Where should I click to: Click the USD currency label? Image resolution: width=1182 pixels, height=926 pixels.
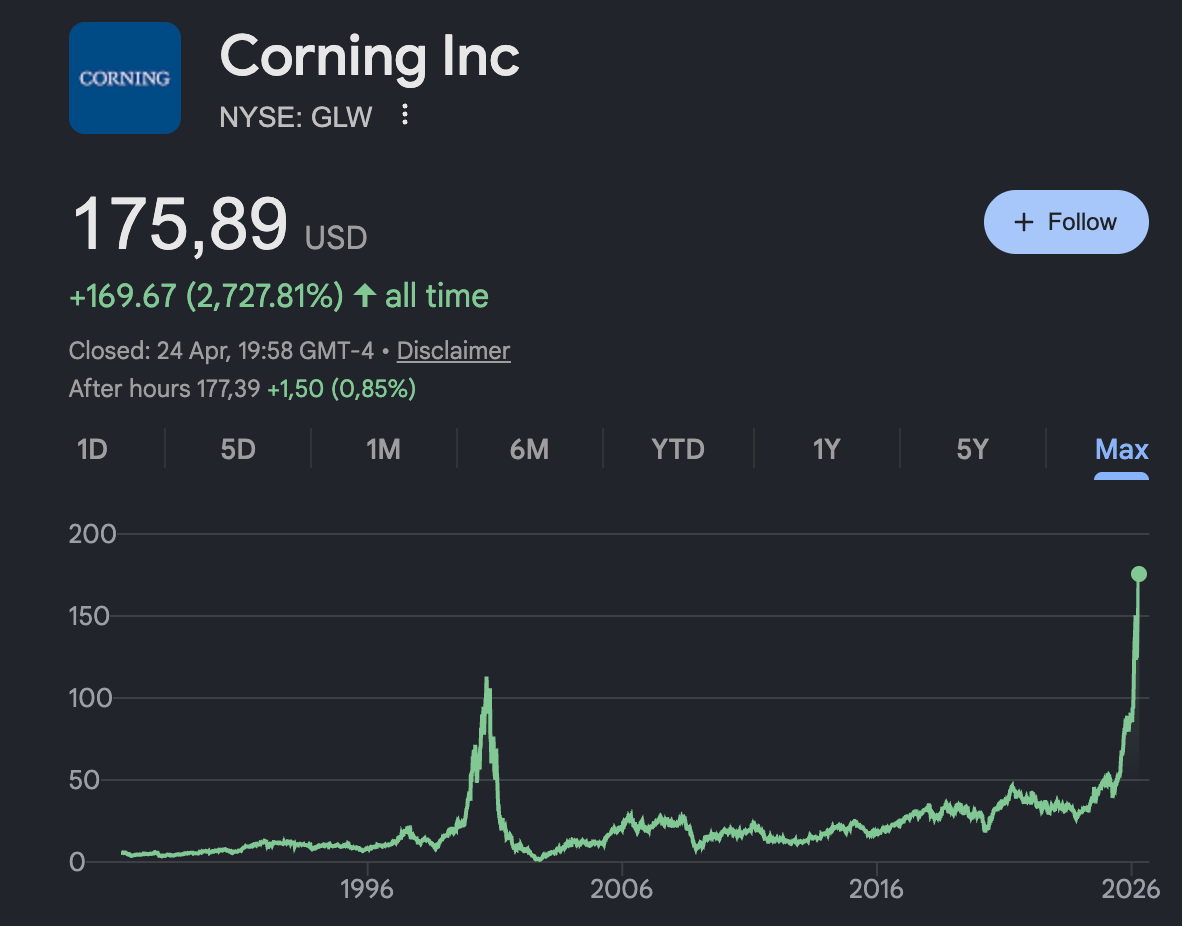point(335,238)
